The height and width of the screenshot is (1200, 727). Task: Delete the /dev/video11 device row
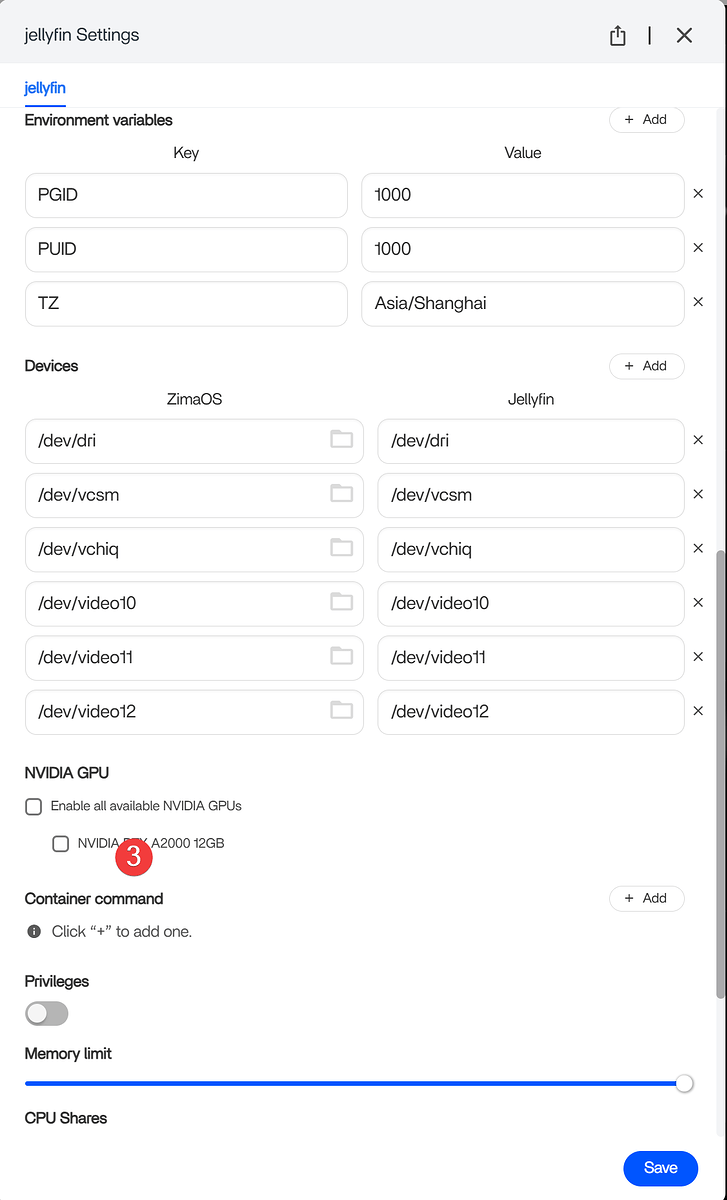698,657
